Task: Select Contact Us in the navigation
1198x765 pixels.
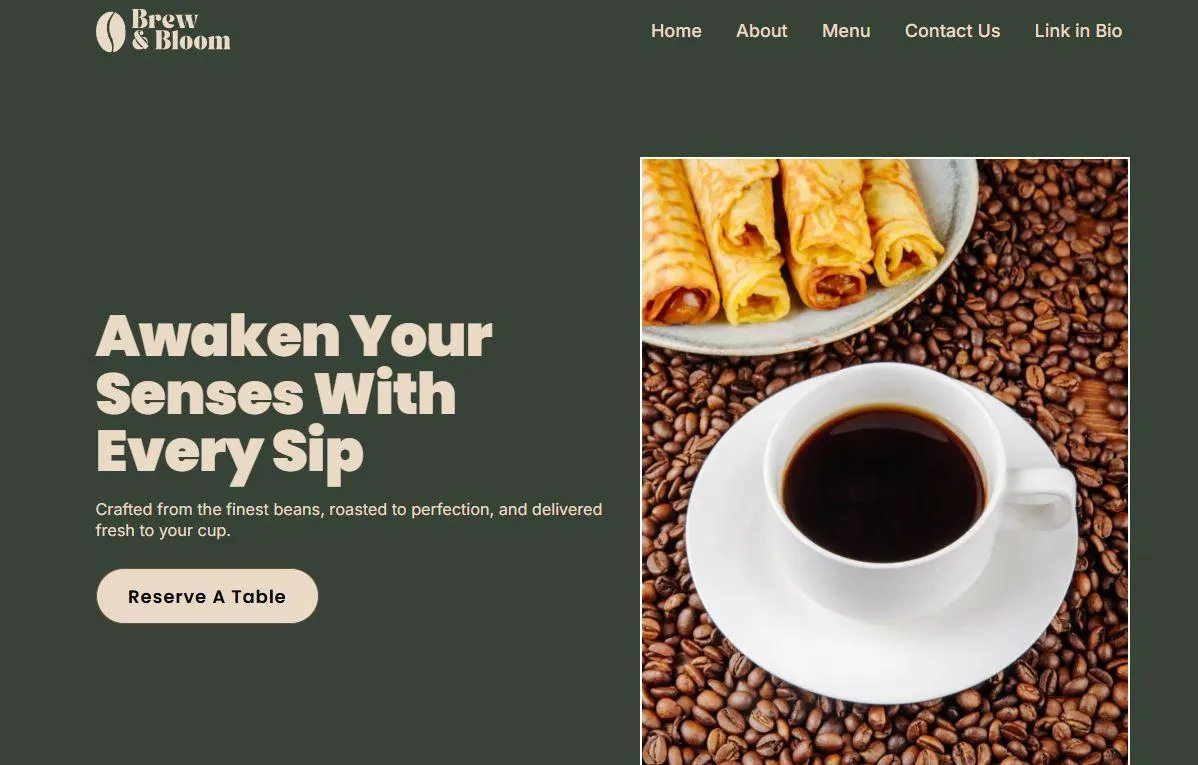Action: point(952,31)
